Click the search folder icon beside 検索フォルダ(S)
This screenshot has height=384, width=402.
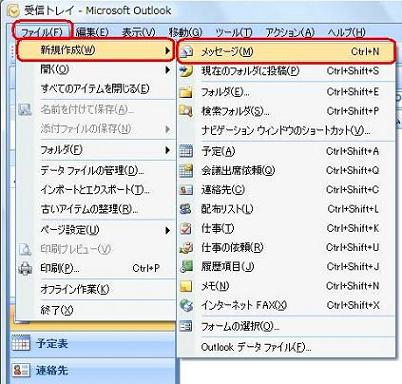(186, 111)
